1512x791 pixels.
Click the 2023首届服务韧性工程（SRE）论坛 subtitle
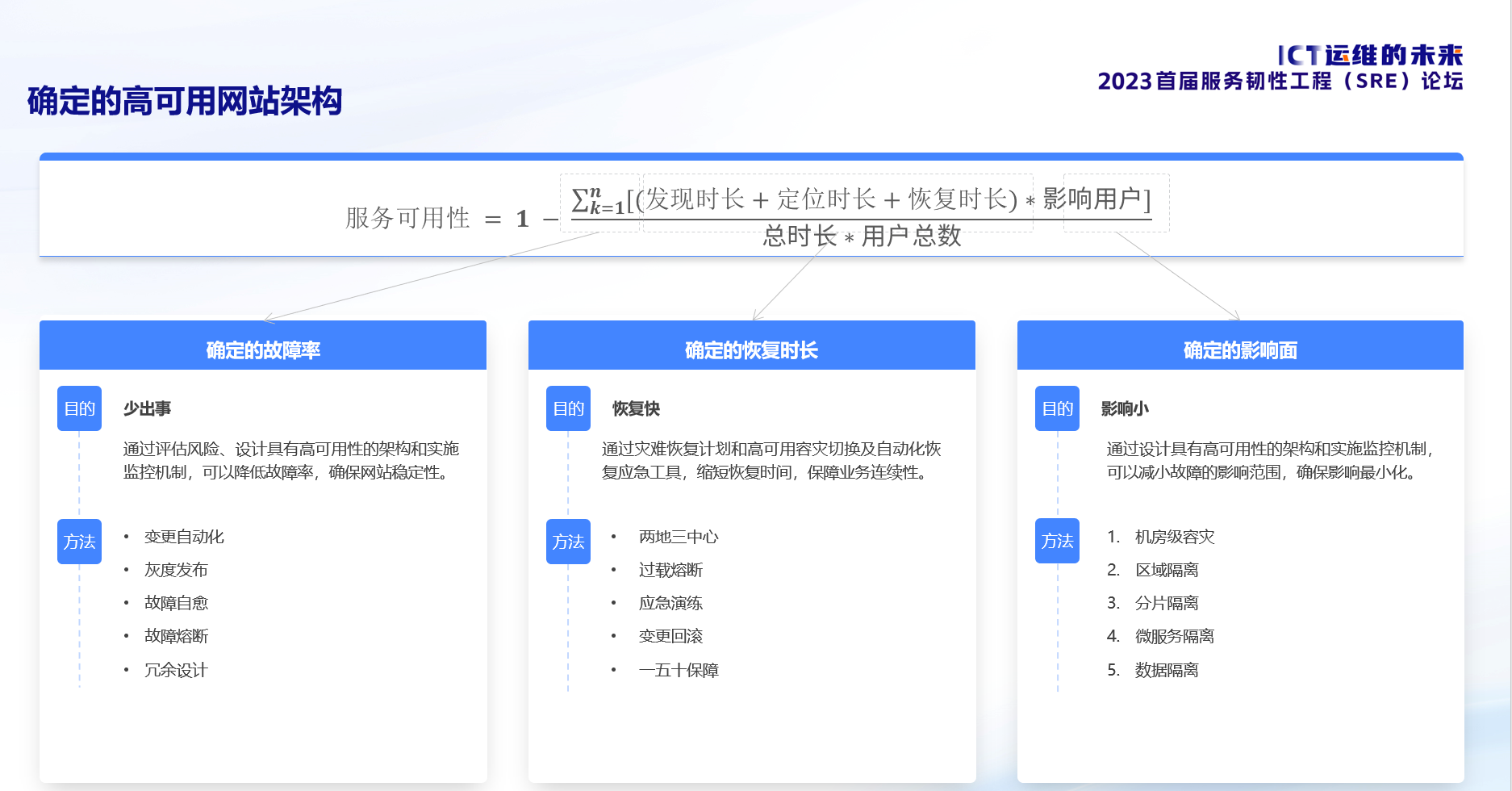click(x=1280, y=82)
